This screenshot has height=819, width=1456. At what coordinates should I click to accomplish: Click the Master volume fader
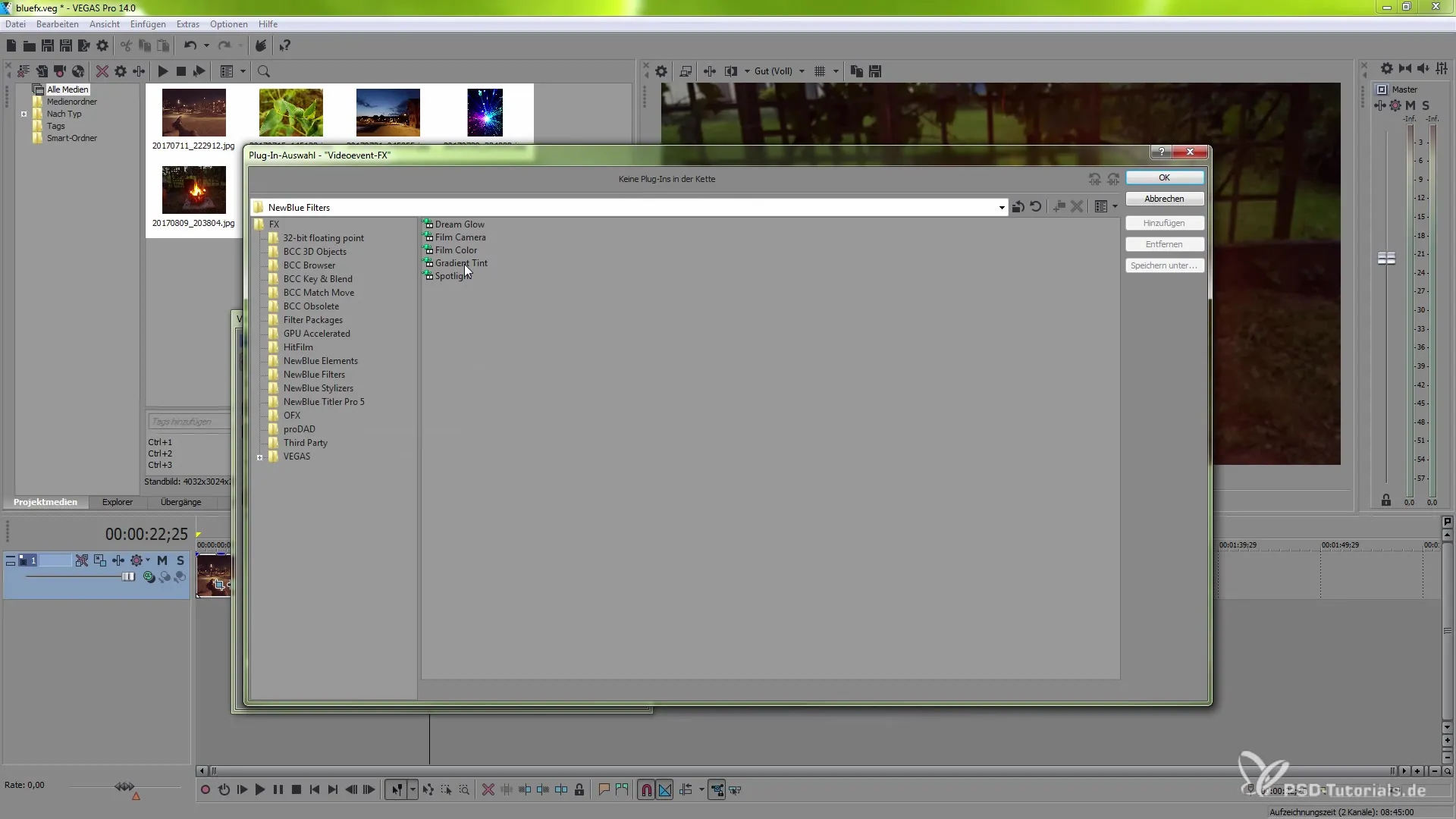point(1386,259)
